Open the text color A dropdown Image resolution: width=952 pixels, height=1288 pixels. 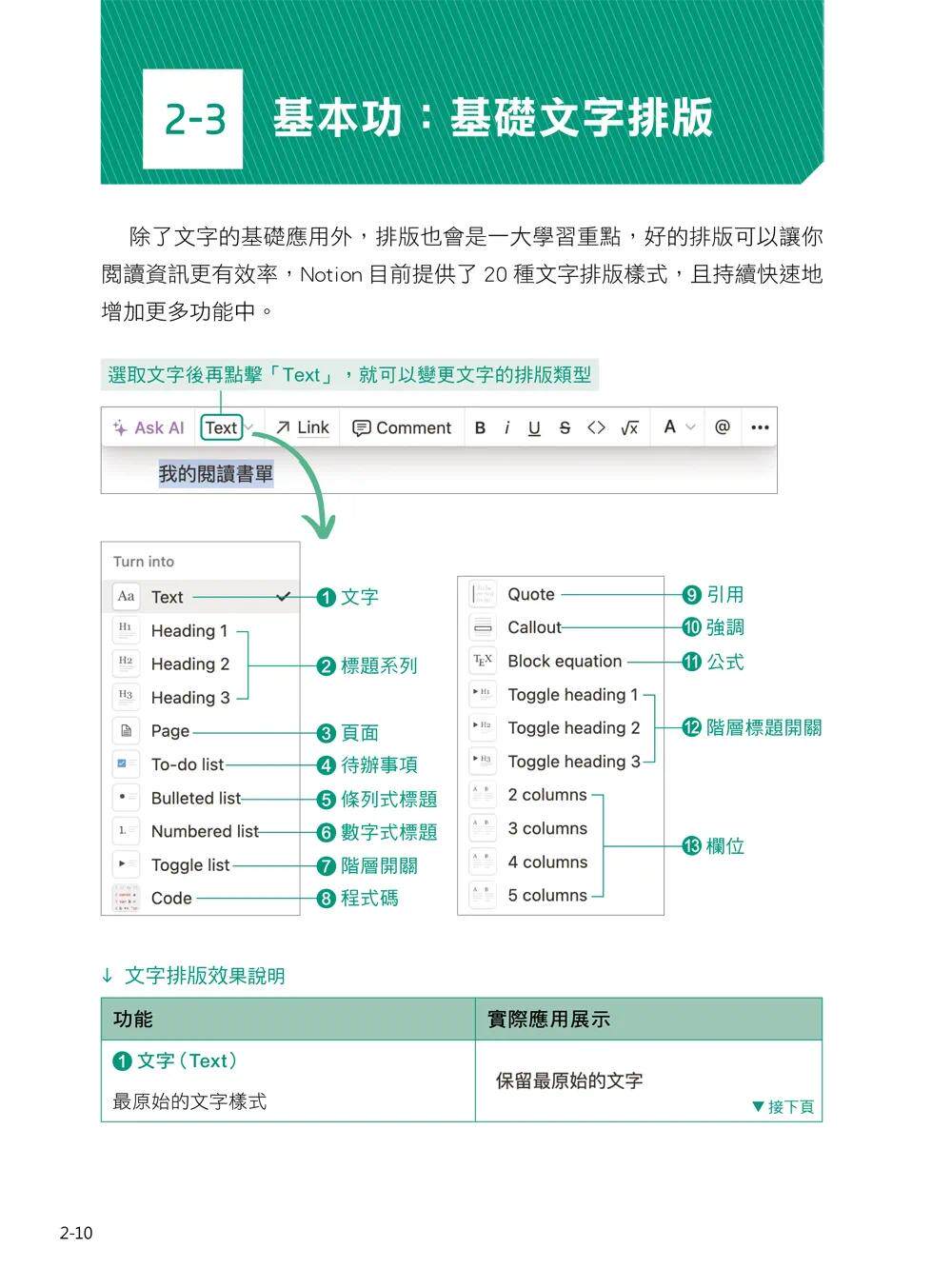tap(679, 426)
